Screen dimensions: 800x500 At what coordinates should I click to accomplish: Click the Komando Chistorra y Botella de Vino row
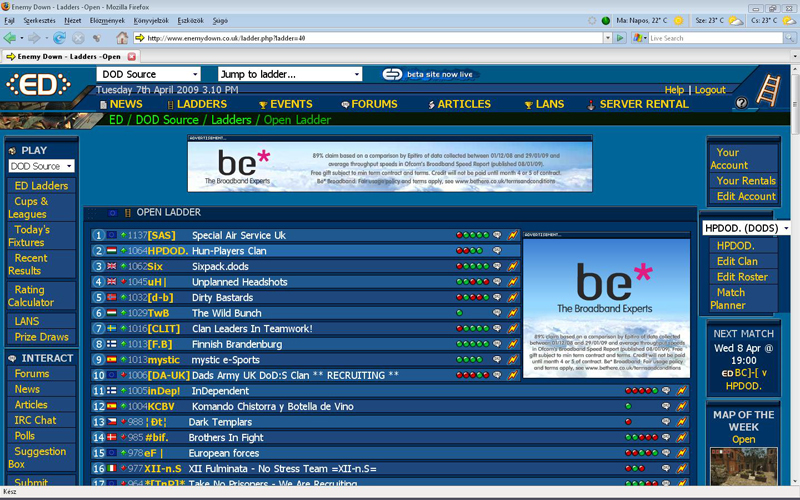point(390,407)
